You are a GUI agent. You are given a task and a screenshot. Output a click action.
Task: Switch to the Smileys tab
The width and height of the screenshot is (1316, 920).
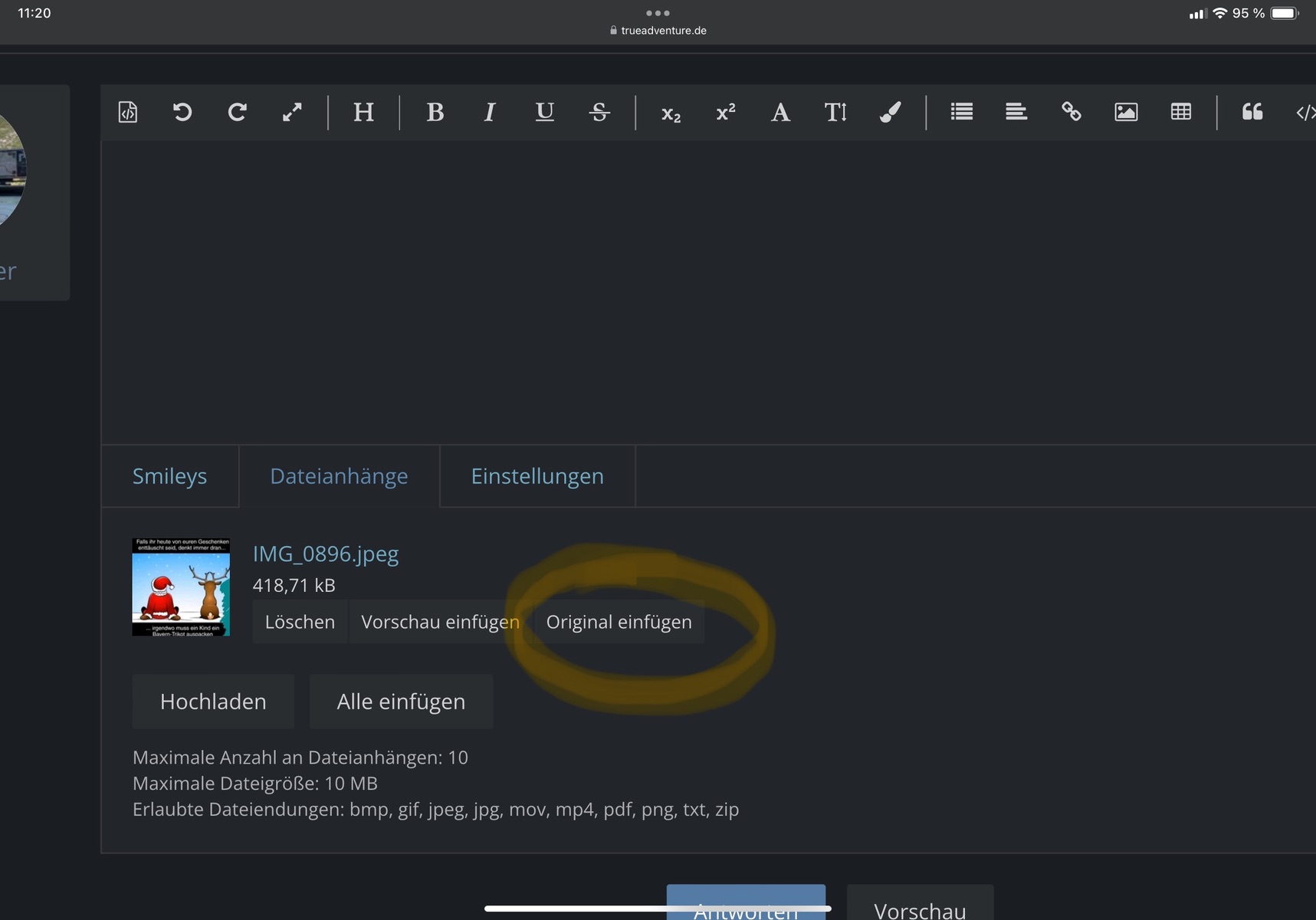169,476
